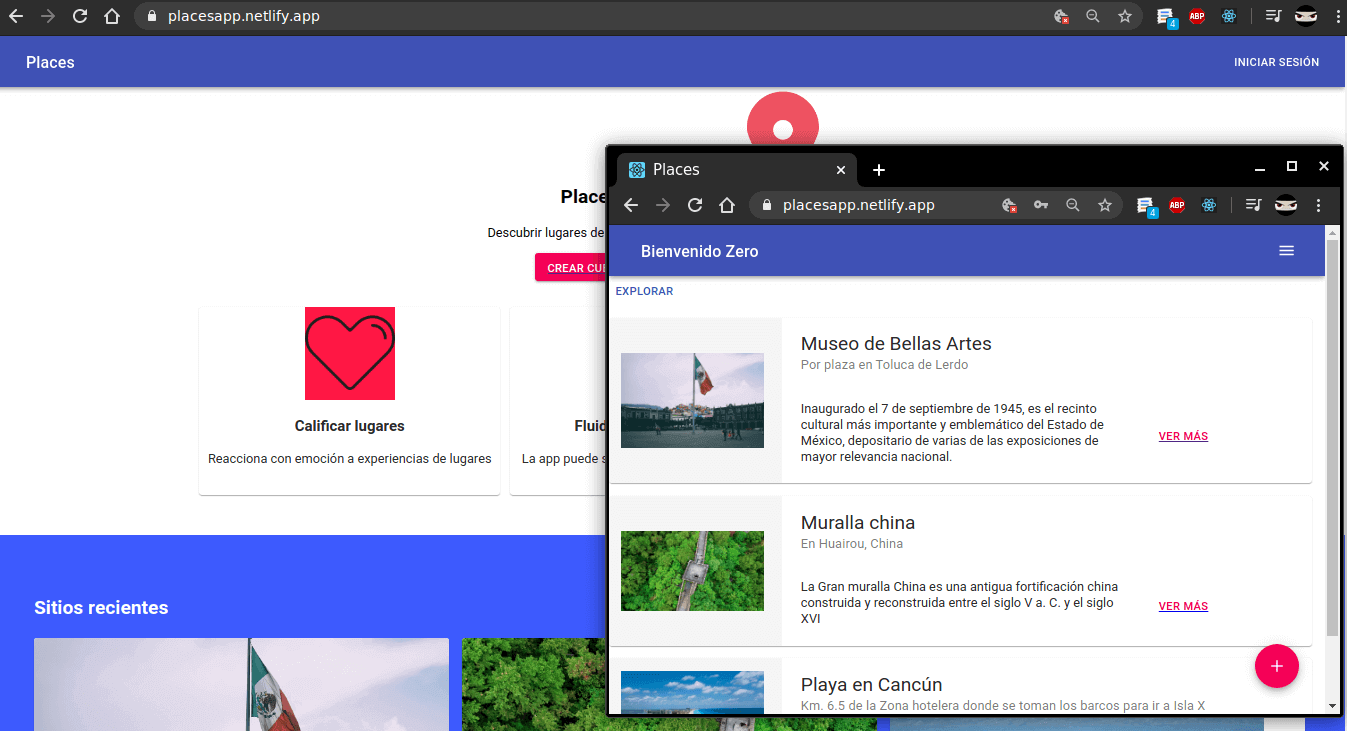The width and height of the screenshot is (1347, 731).
Task: Click the reload icon in the front window
Action: (695, 205)
